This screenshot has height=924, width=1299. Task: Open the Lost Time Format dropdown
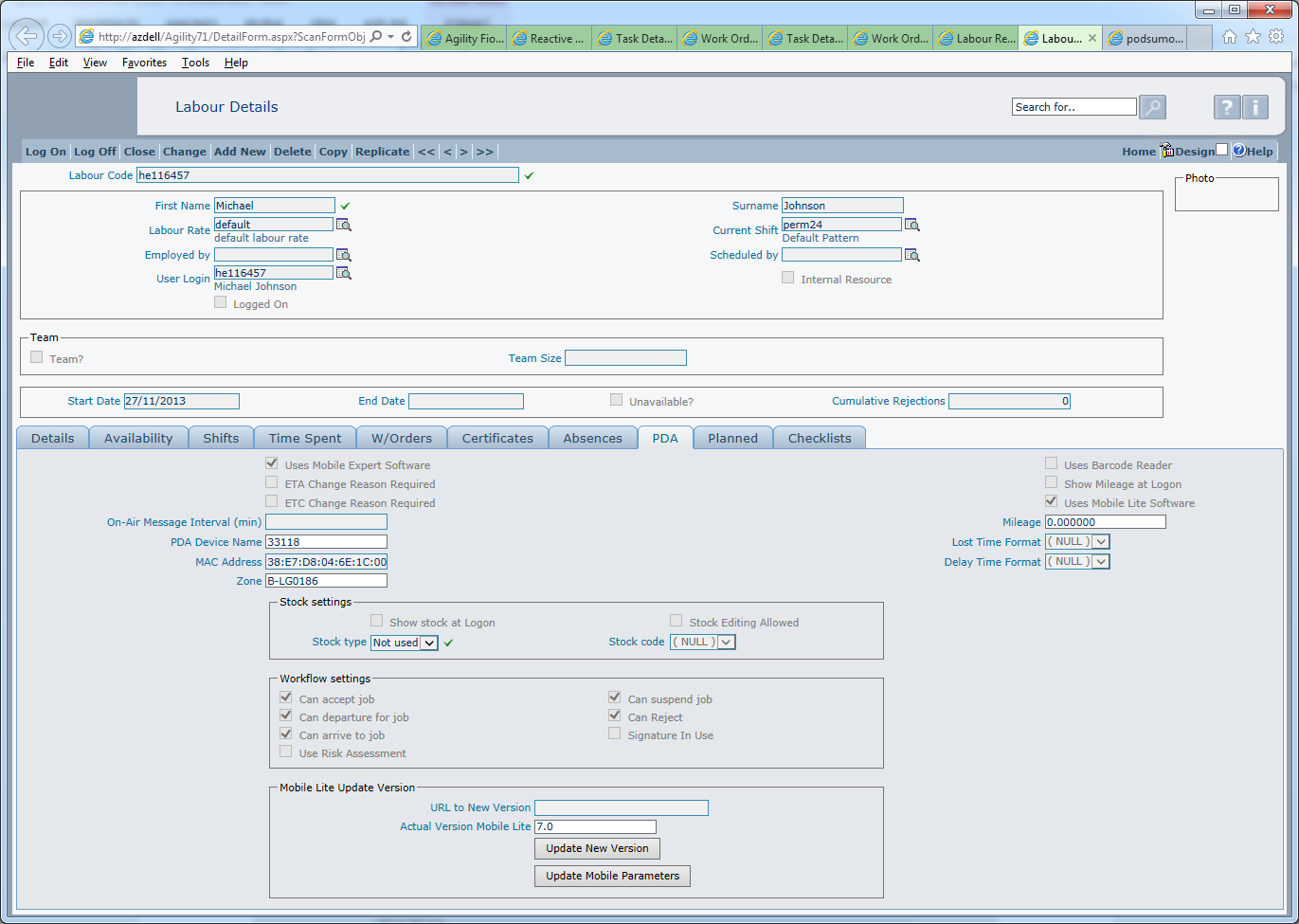point(1101,542)
